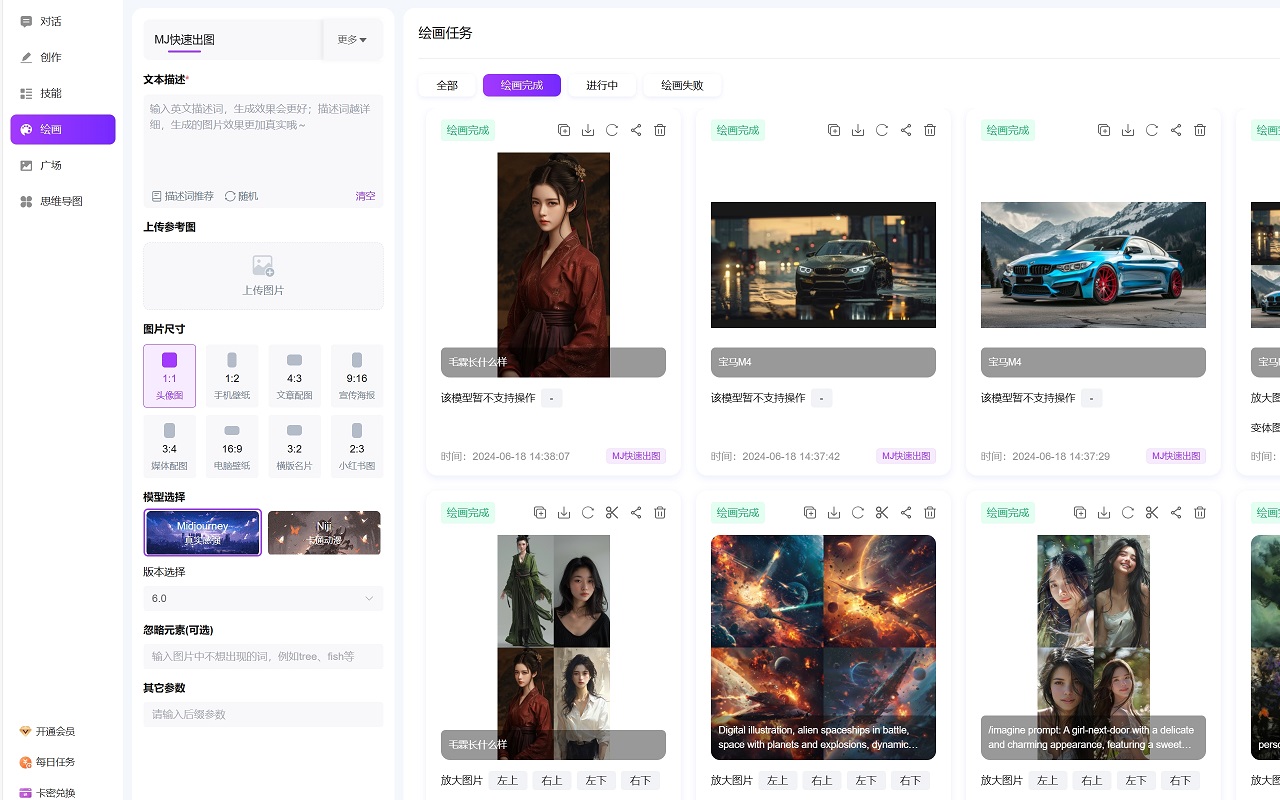Click the 随机 random prompt button
Image resolution: width=1280 pixels, height=800 pixels.
242,196
